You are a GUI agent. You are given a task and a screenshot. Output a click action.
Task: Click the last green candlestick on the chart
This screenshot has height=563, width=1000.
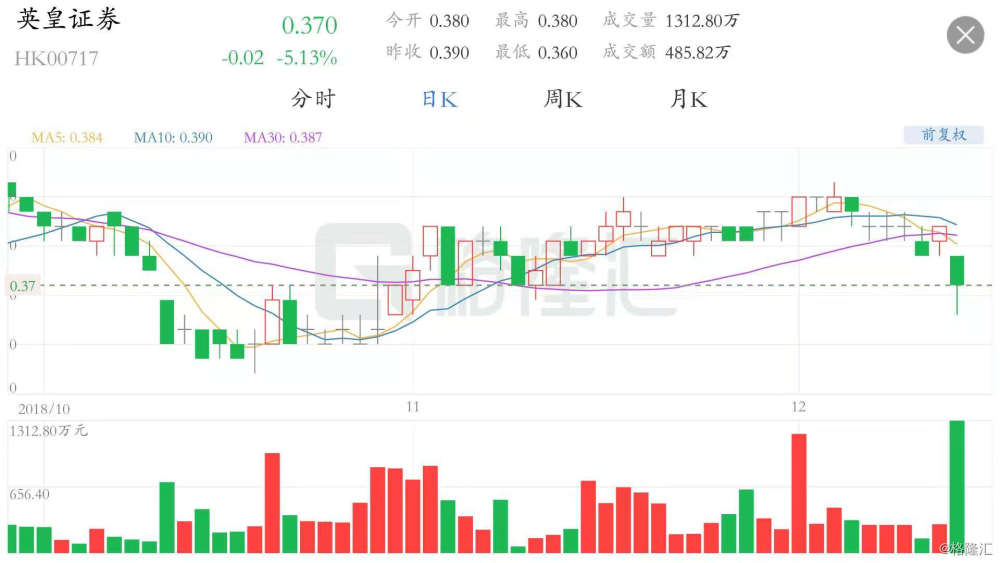[957, 270]
